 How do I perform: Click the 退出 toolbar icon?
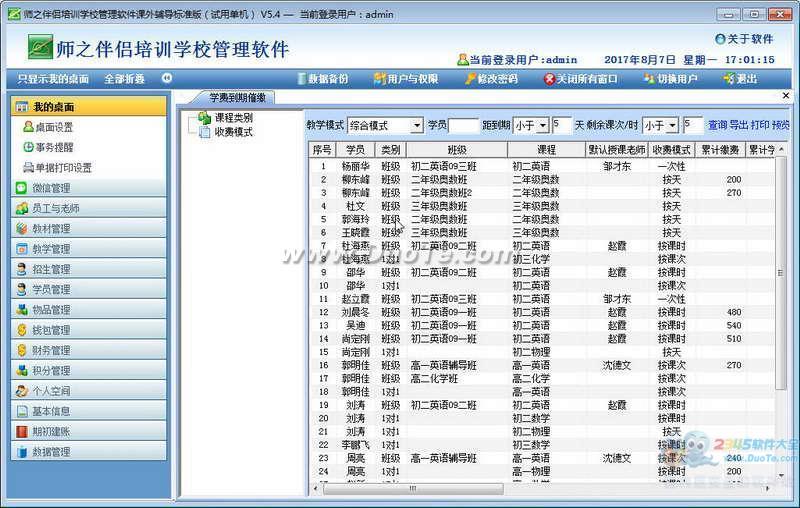[729, 79]
